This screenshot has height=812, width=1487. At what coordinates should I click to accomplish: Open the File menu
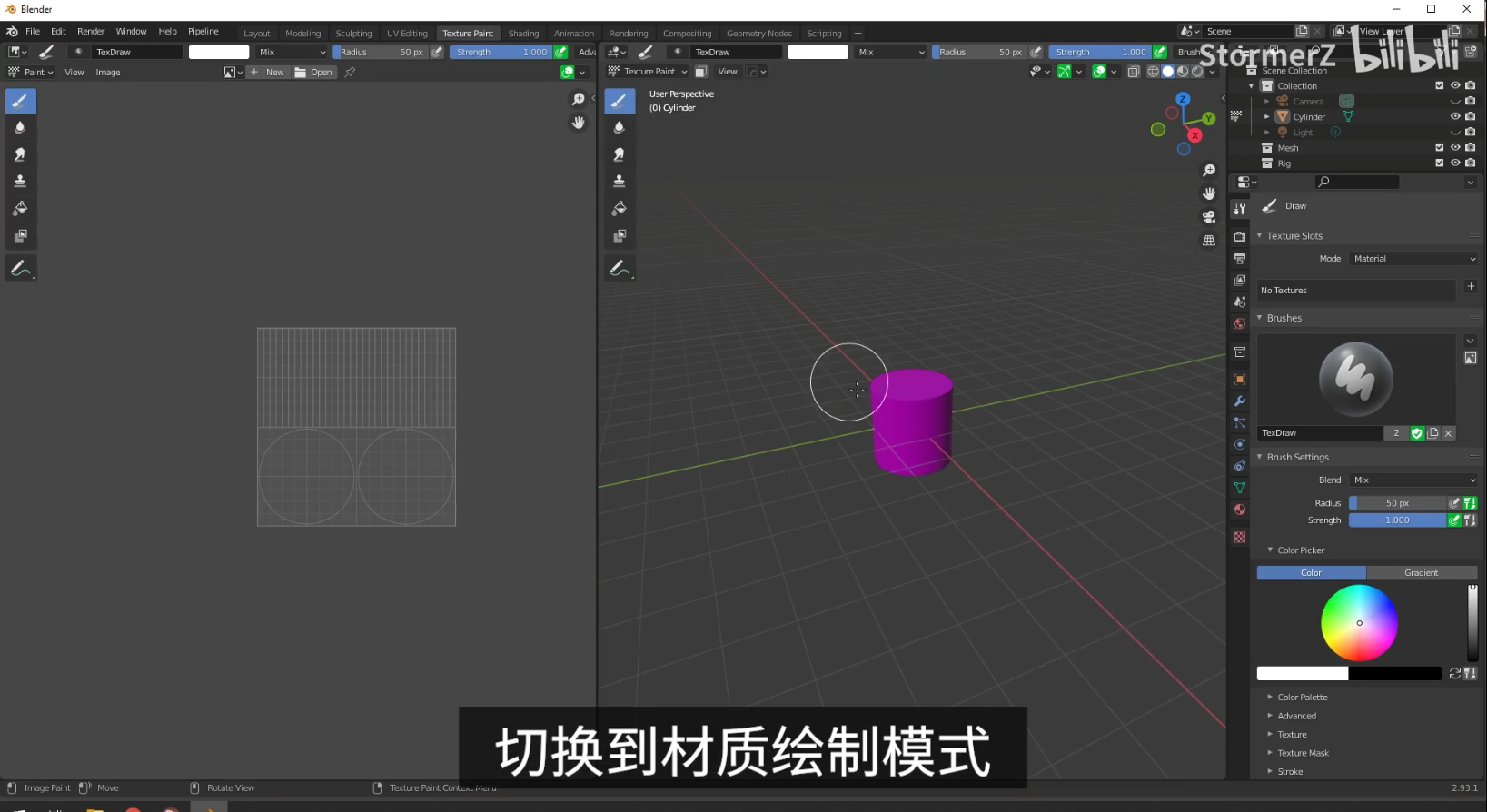[33, 31]
